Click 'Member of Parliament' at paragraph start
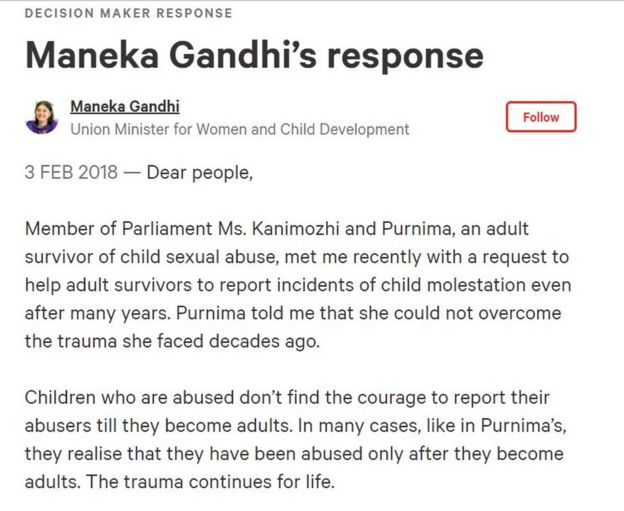The height and width of the screenshot is (511, 624). 118,229
